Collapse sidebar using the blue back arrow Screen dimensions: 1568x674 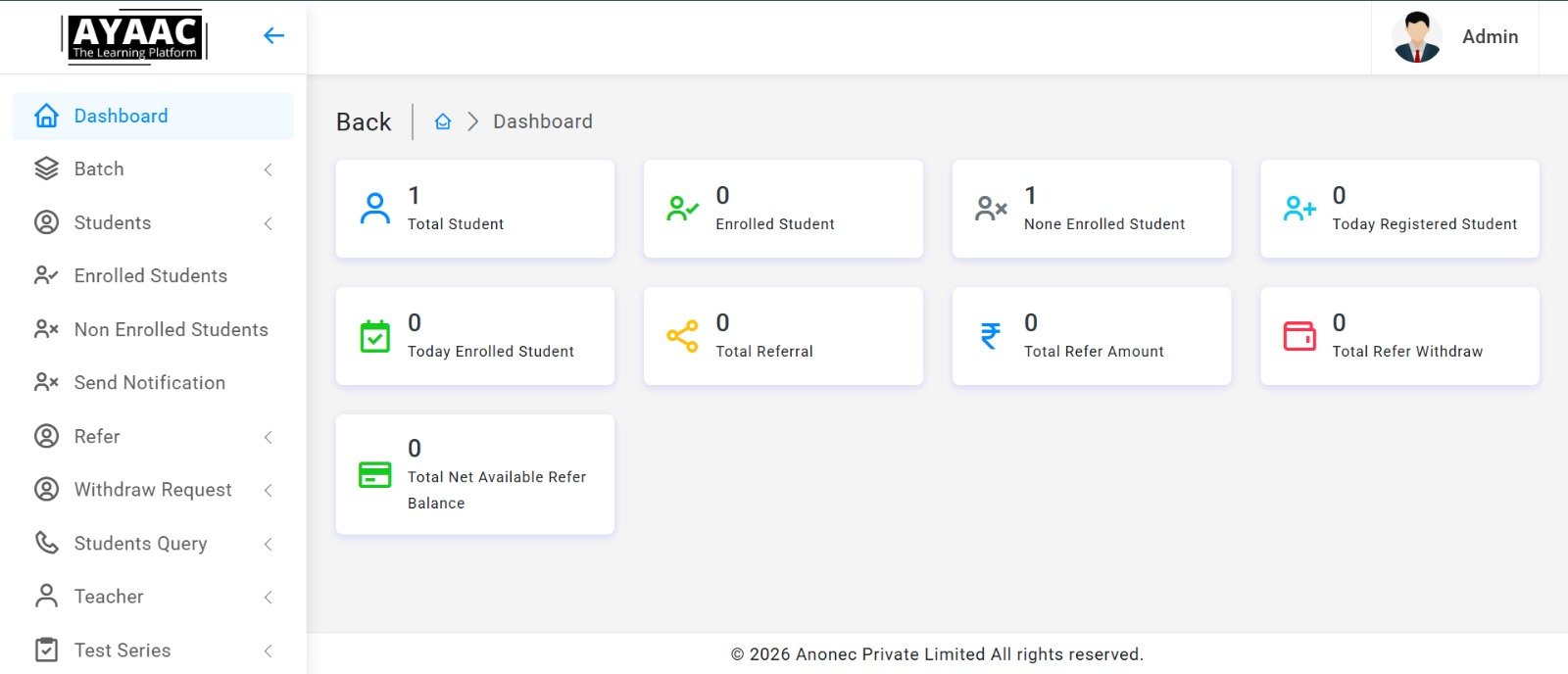point(273,36)
